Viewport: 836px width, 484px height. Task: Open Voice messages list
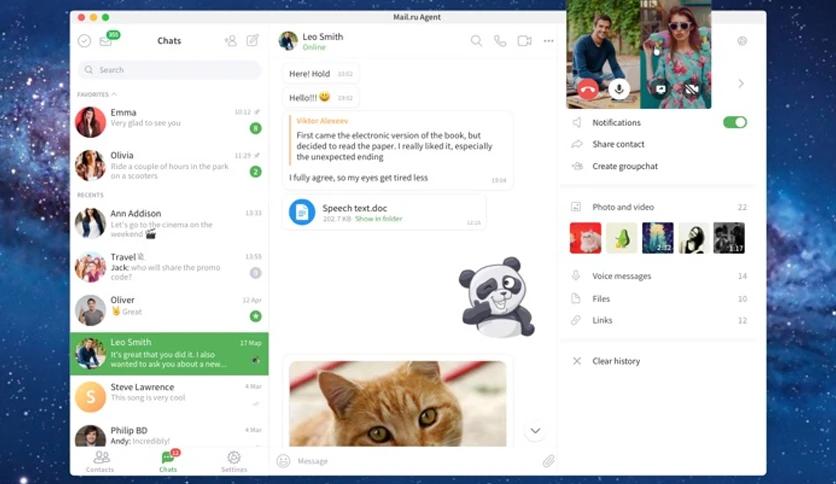tap(658, 276)
